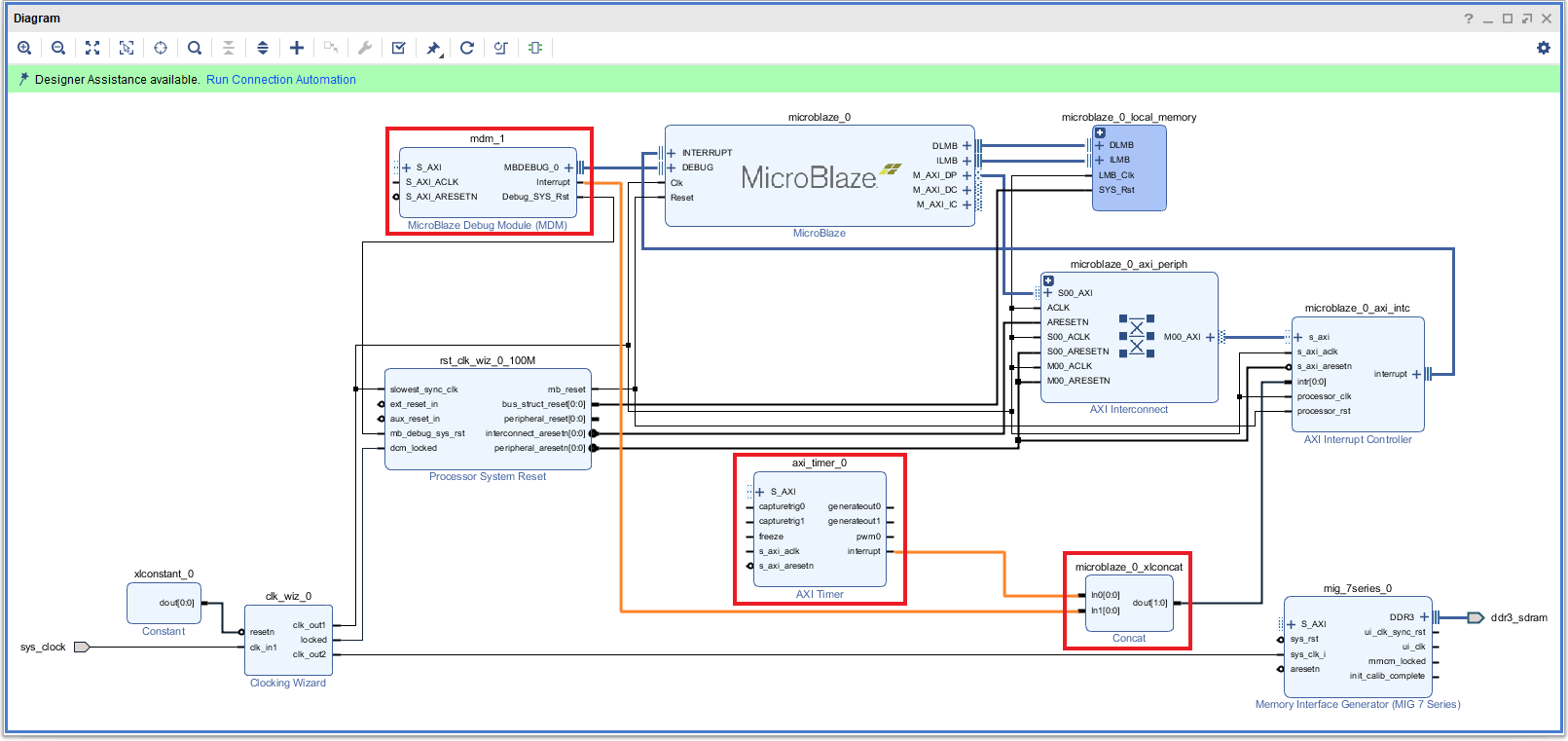Click the Zoom In toolbar icon

point(25,48)
